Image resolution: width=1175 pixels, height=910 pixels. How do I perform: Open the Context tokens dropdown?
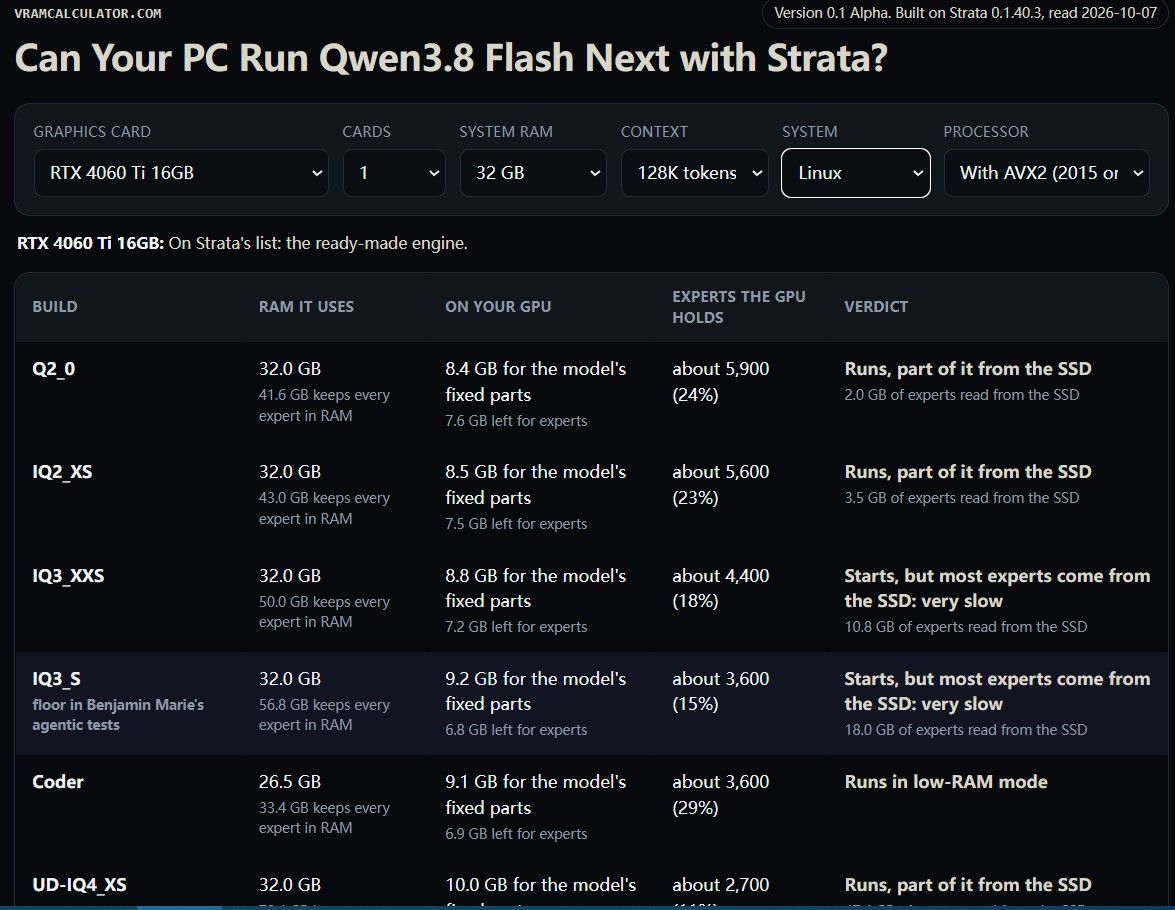point(694,173)
